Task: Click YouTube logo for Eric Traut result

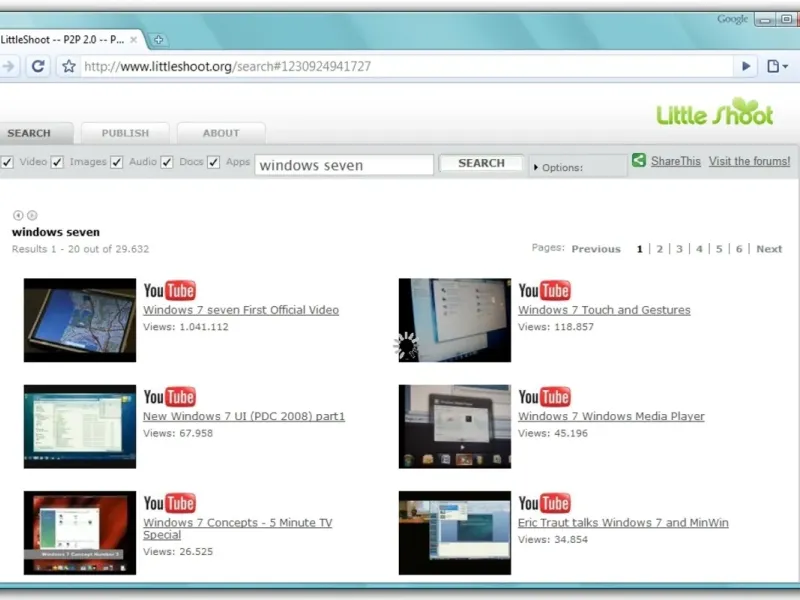Action: pos(544,503)
